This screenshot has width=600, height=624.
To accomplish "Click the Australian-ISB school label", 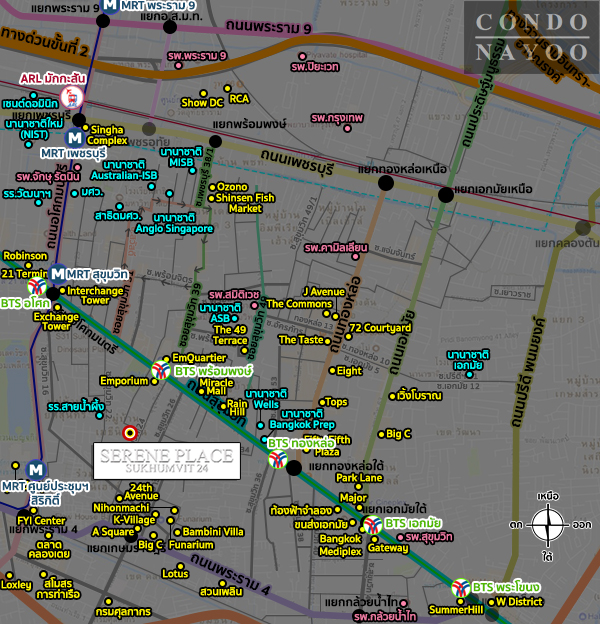I will 124,170.
